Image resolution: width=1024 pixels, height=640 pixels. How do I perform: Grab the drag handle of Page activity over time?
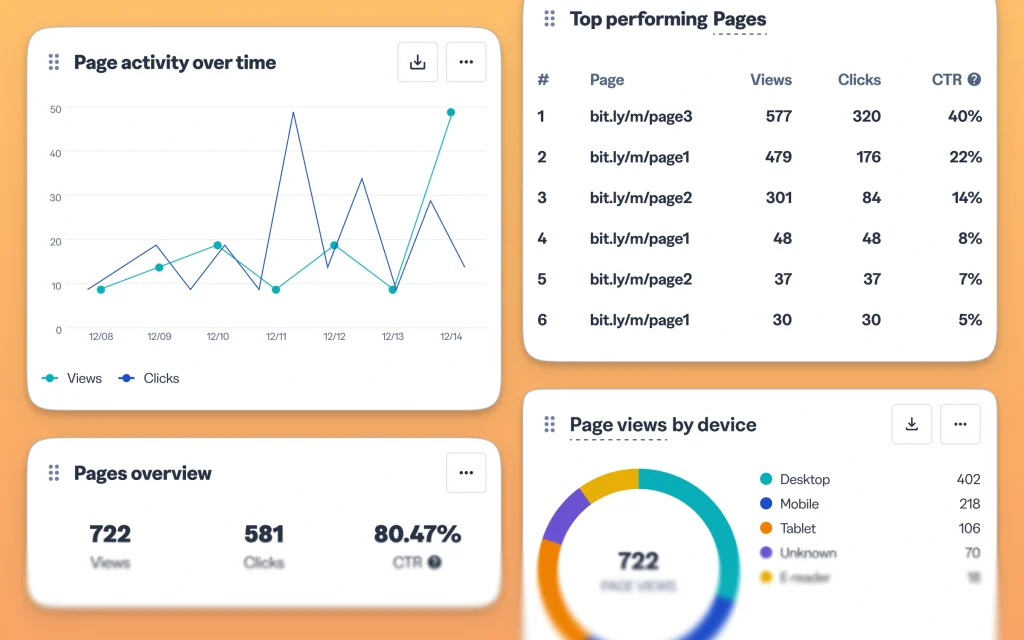click(54, 62)
